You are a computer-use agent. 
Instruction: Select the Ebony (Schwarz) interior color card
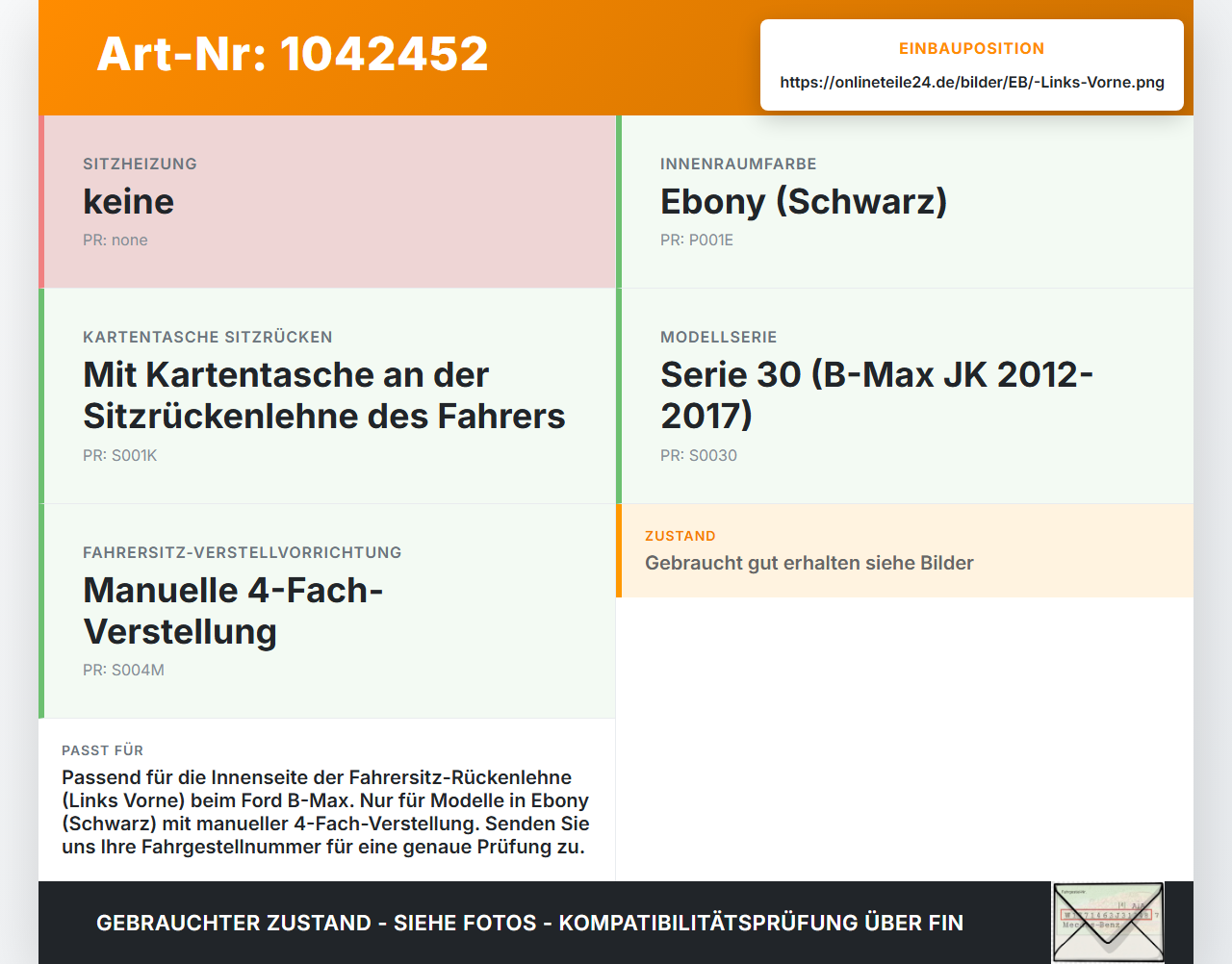(x=905, y=201)
